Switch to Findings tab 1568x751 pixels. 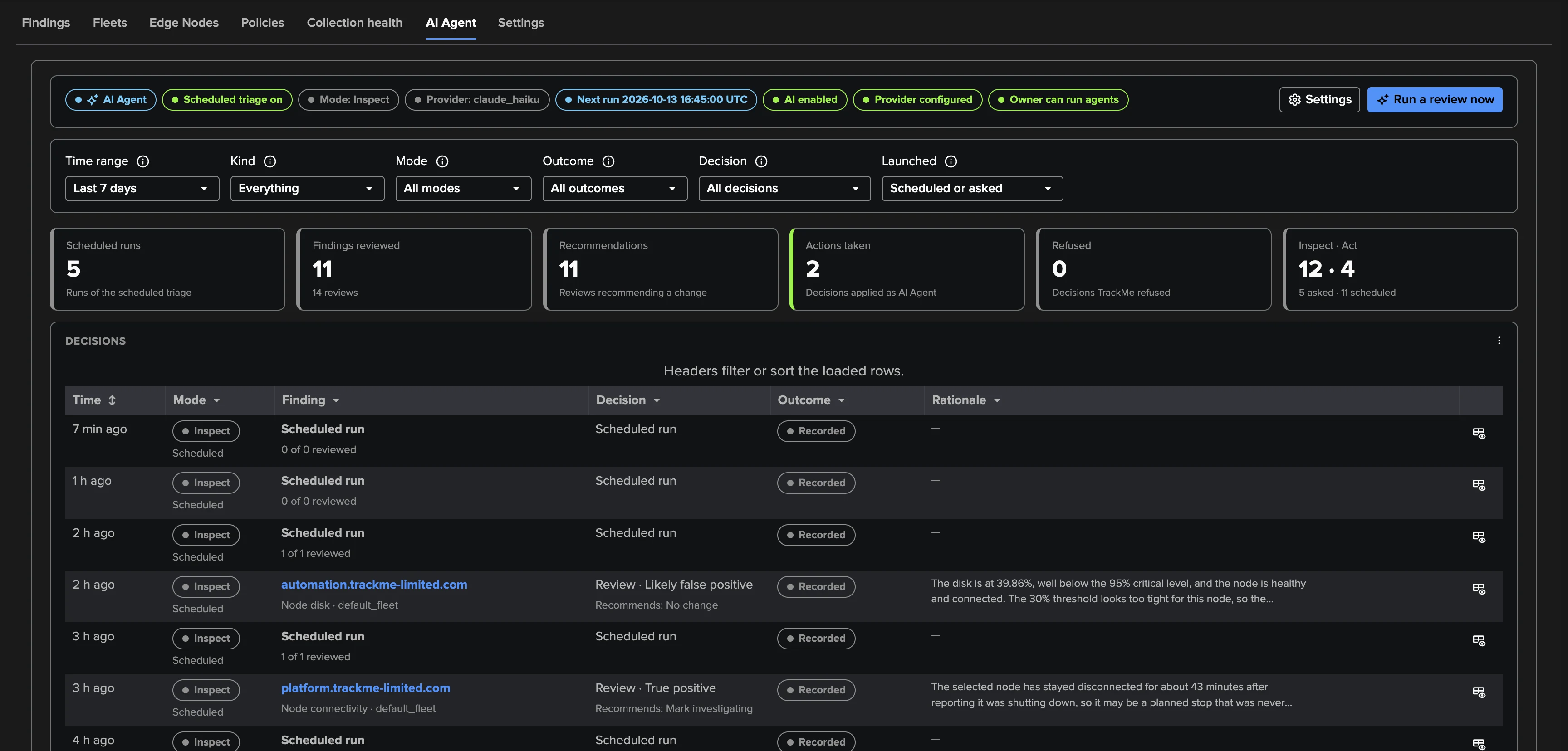click(46, 23)
